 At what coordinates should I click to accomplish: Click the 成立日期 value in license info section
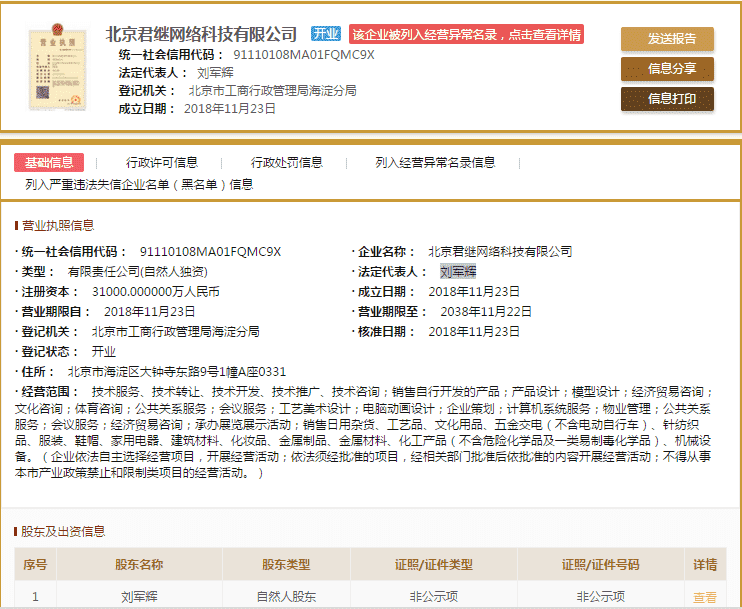click(x=474, y=291)
